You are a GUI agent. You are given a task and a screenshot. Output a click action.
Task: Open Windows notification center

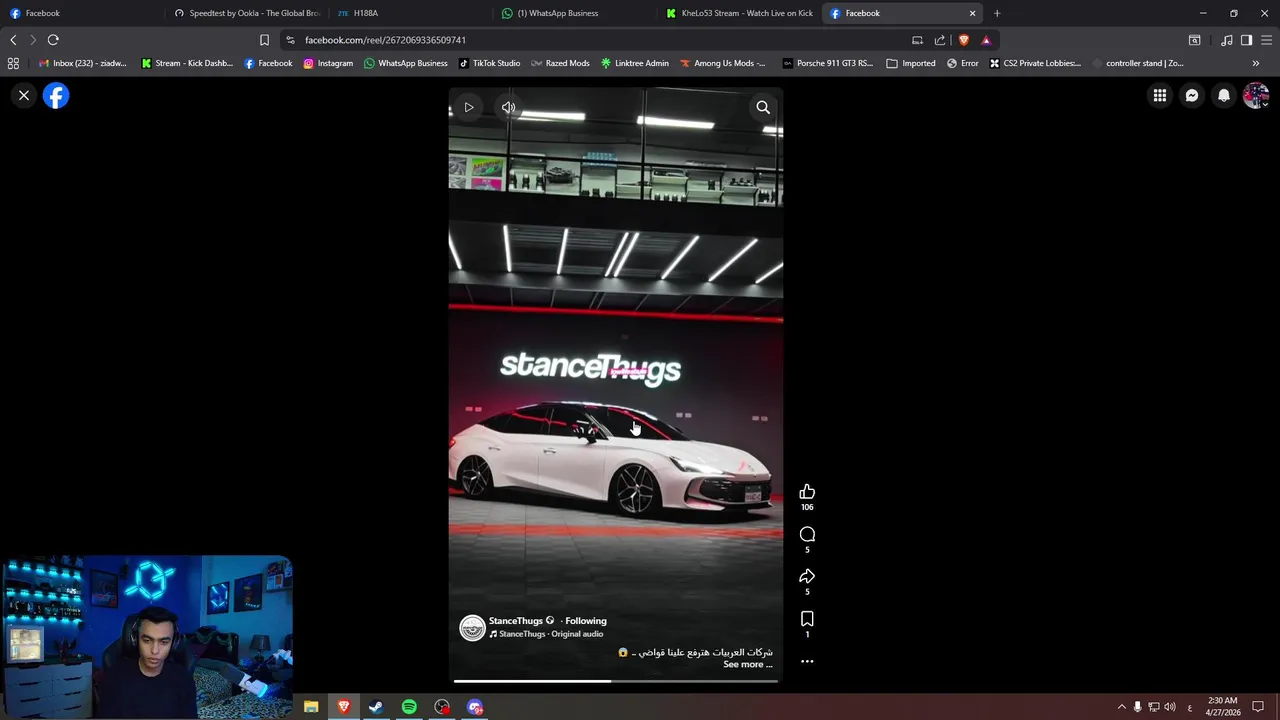(x=1258, y=707)
